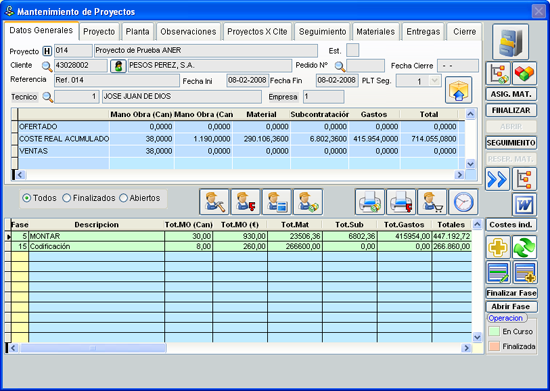Open the hierarchy tree with money icon
Image resolution: width=550 pixels, height=391 pixels.
(x=498, y=73)
